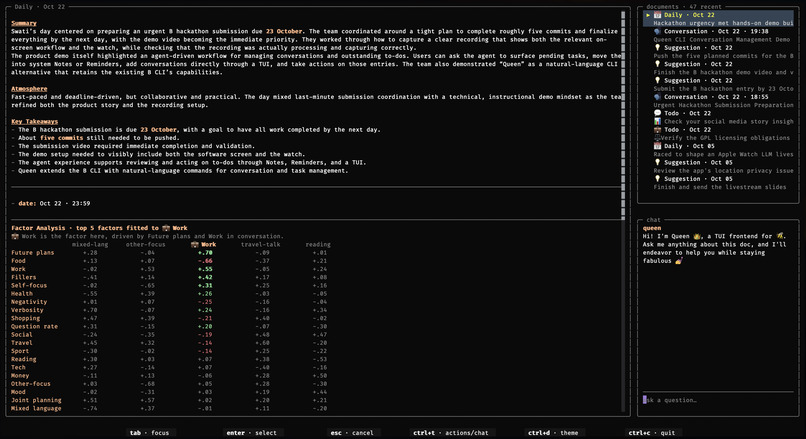806x439 pixels.
Task: Click the 'Self-focus' row label
Action: point(29,285)
